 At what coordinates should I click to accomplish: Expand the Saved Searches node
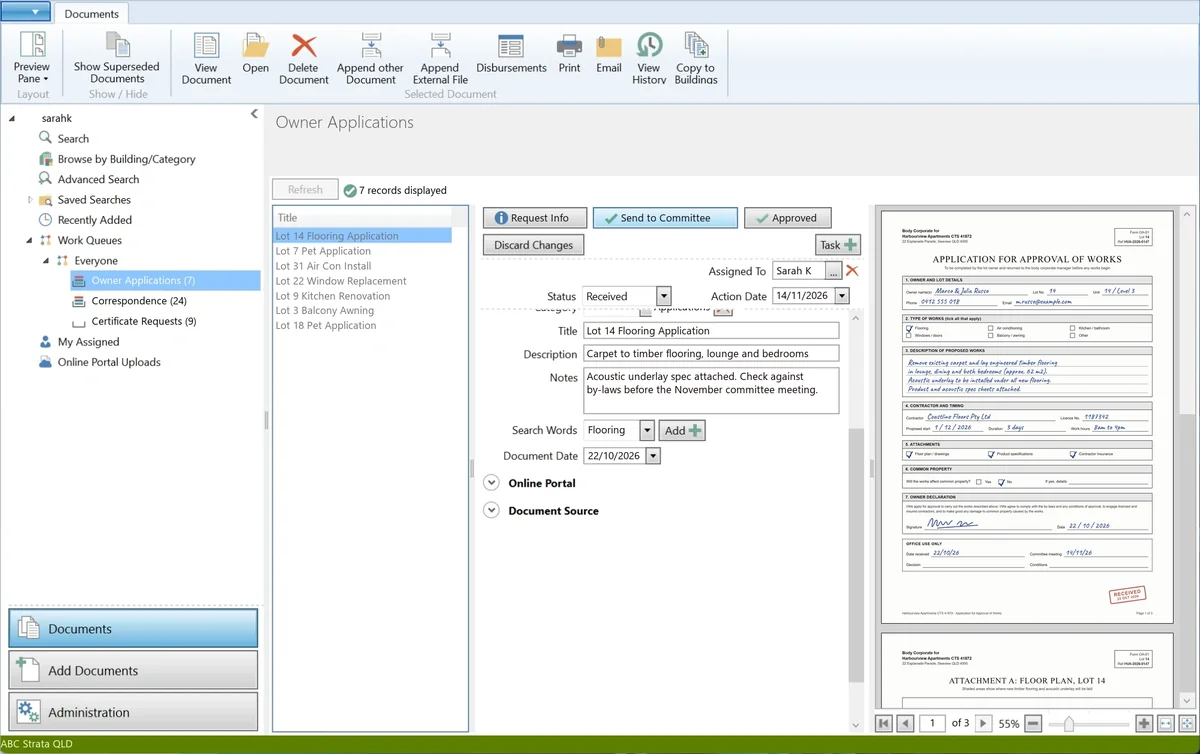coord(30,200)
